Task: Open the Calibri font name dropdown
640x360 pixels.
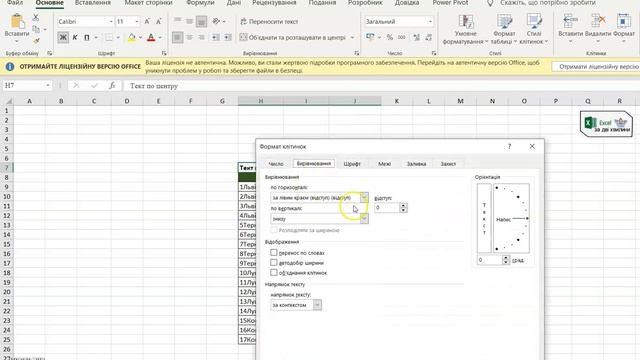Action: pos(111,21)
